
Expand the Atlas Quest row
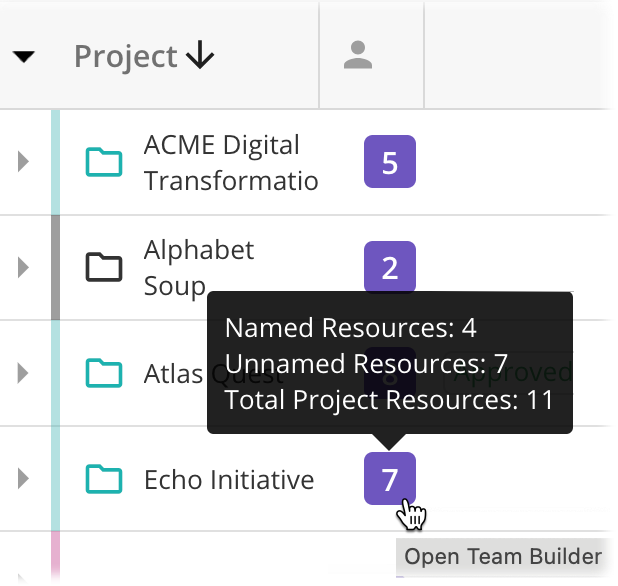(24, 373)
